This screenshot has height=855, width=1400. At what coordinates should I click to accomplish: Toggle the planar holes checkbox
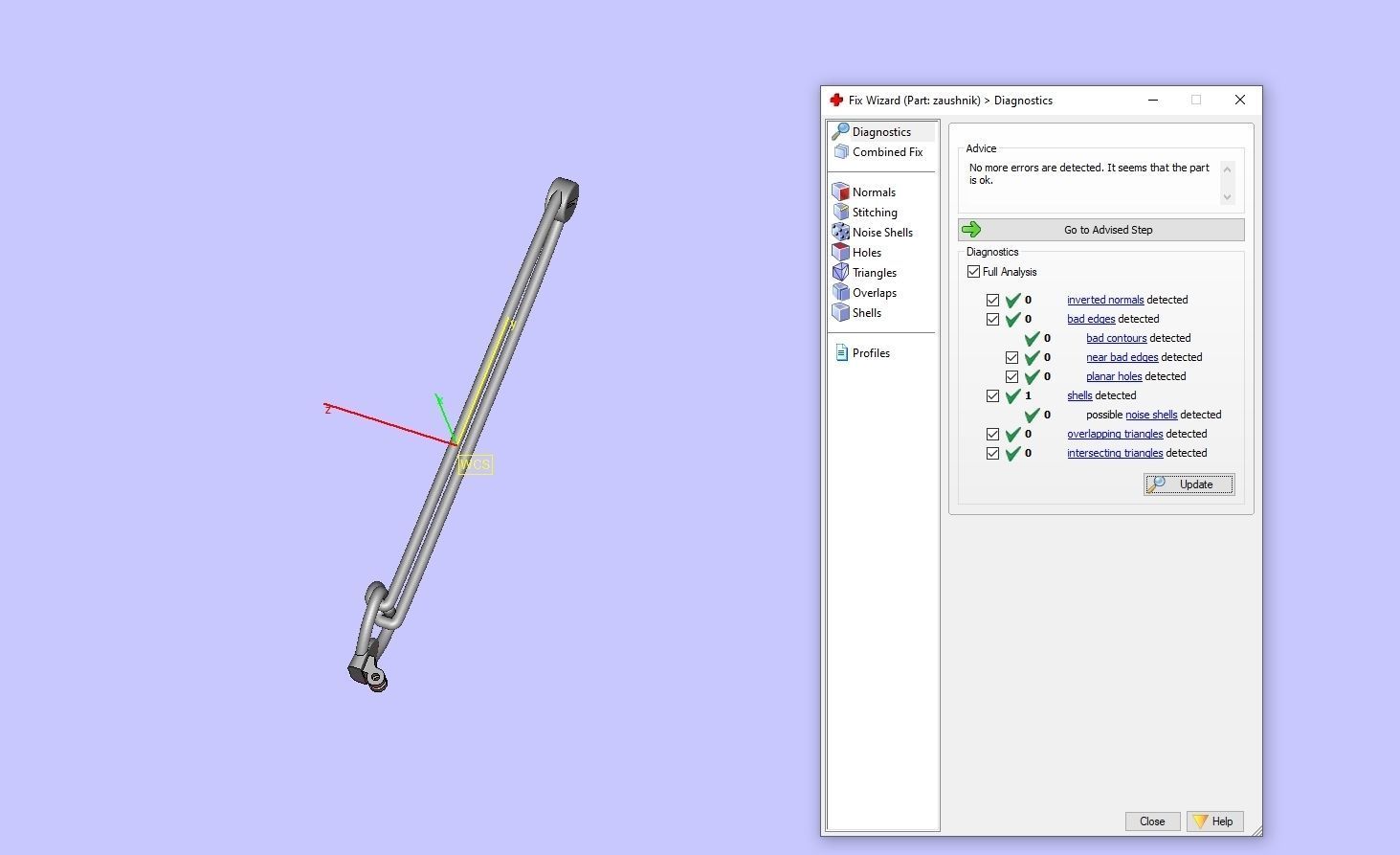(x=1011, y=376)
